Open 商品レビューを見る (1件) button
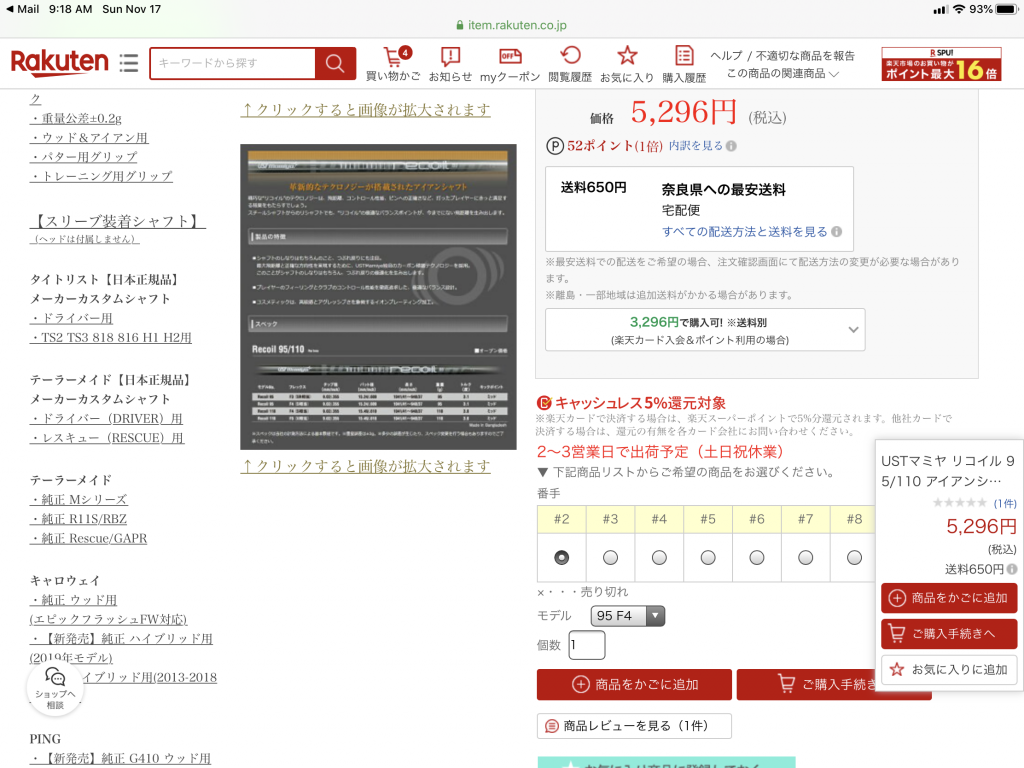This screenshot has width=1024, height=768. [x=634, y=726]
